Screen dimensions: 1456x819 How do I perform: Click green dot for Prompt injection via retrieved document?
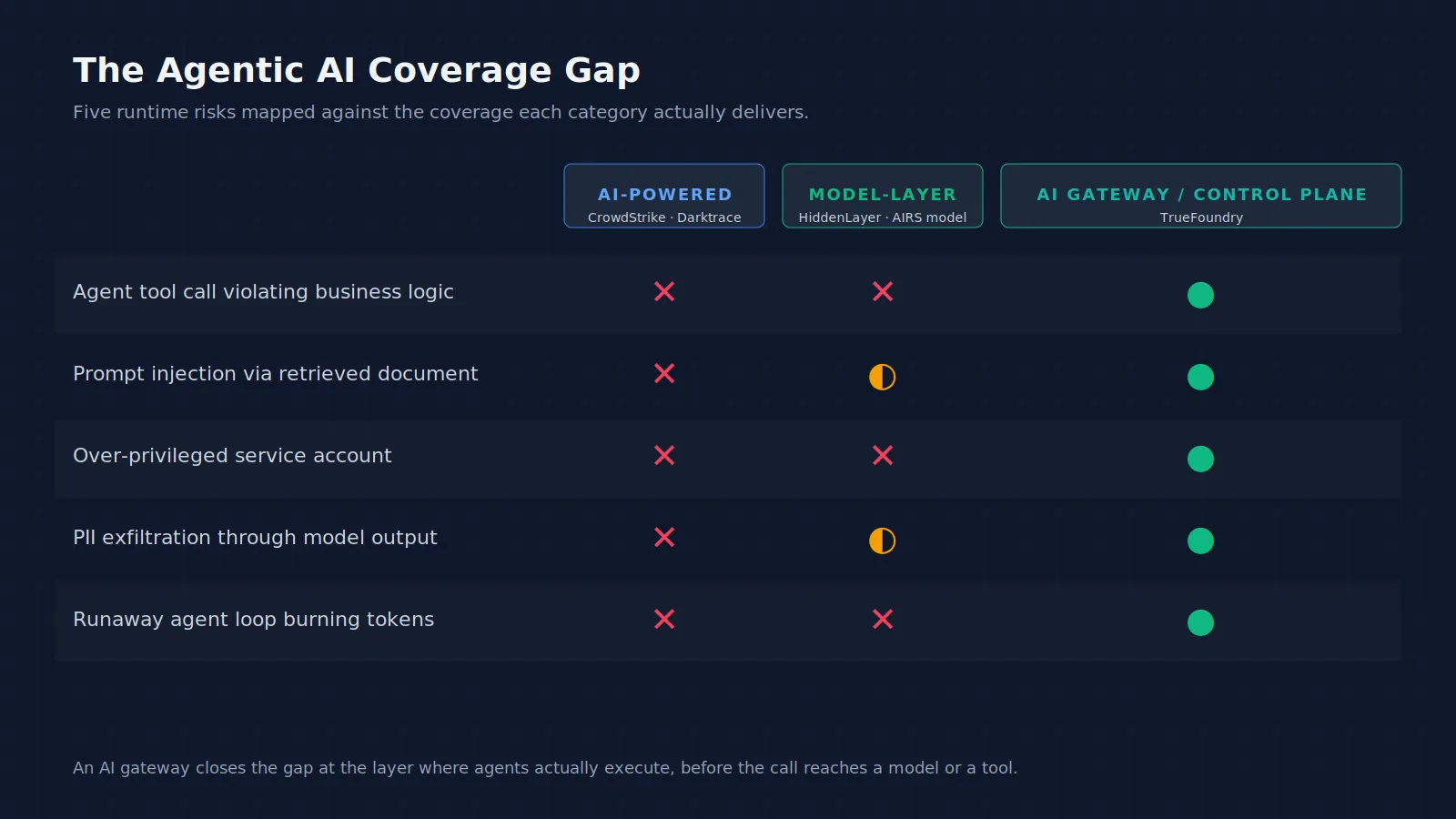click(x=1200, y=377)
